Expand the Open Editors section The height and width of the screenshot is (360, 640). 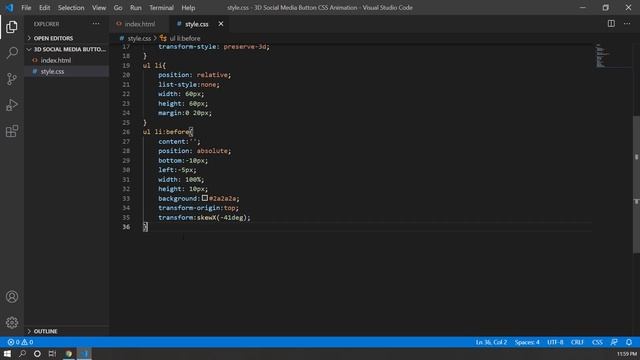[66, 38]
